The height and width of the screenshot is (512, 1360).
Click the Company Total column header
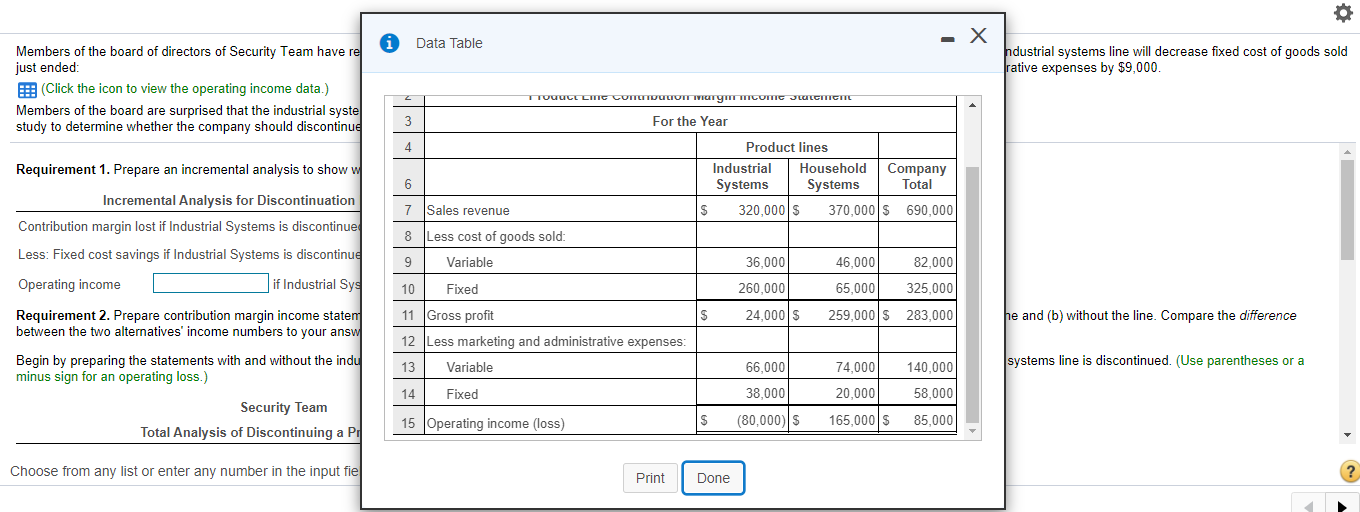coord(916,176)
